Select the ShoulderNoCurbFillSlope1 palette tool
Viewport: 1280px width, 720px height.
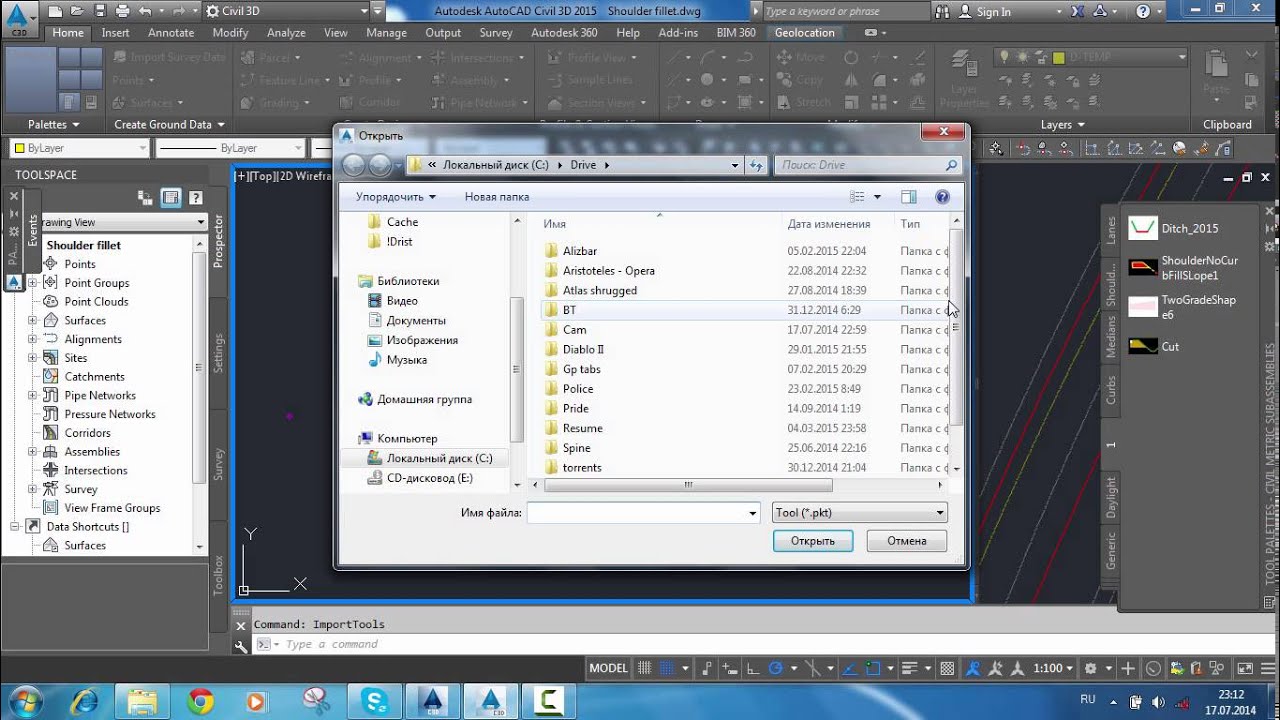coord(1143,267)
